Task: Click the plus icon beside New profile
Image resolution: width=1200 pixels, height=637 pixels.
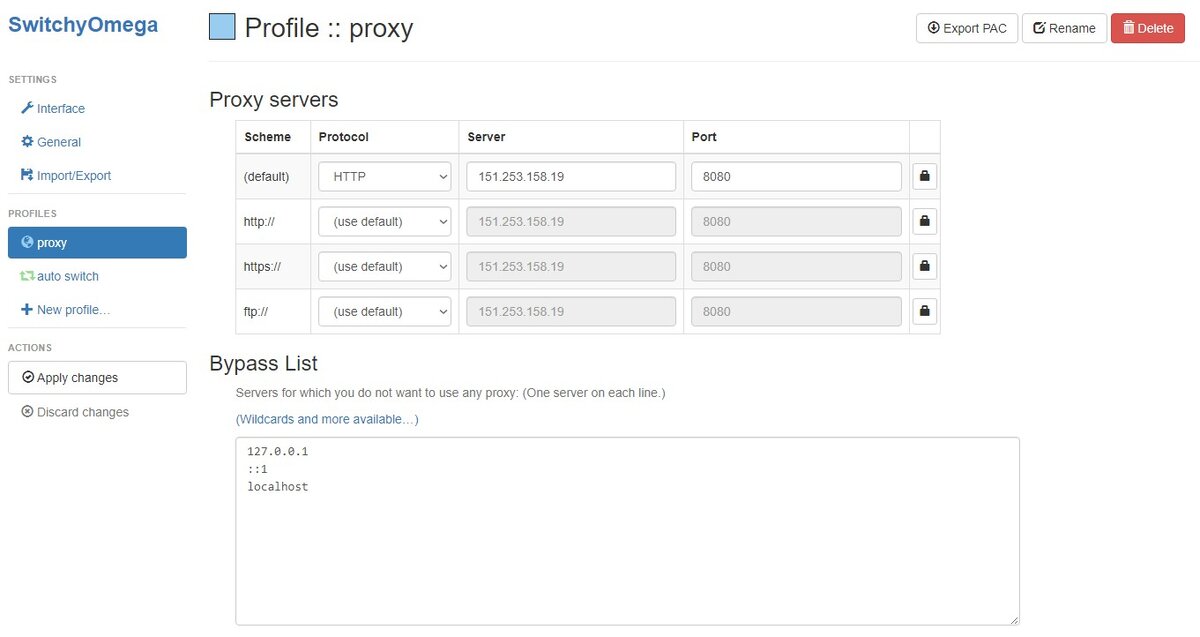Action: coord(27,310)
